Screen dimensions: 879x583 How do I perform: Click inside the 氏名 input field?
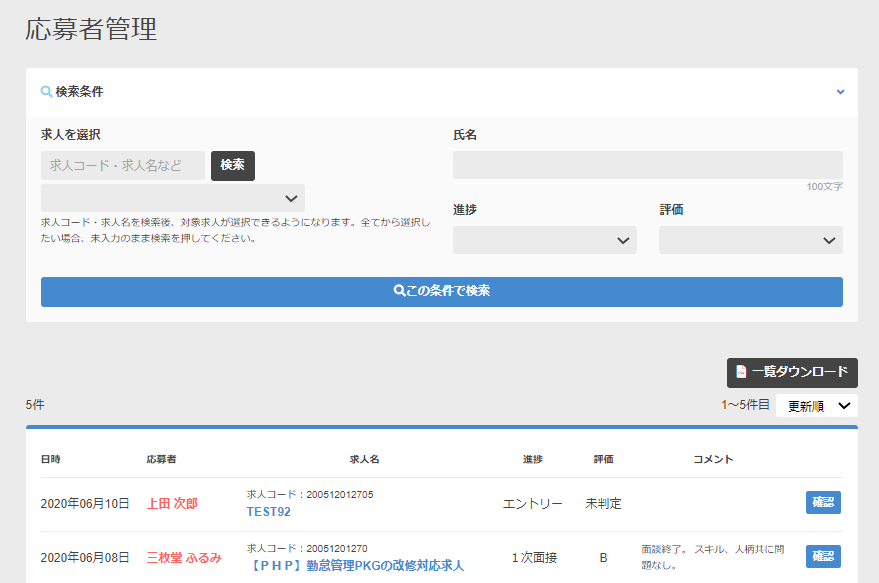(x=648, y=164)
